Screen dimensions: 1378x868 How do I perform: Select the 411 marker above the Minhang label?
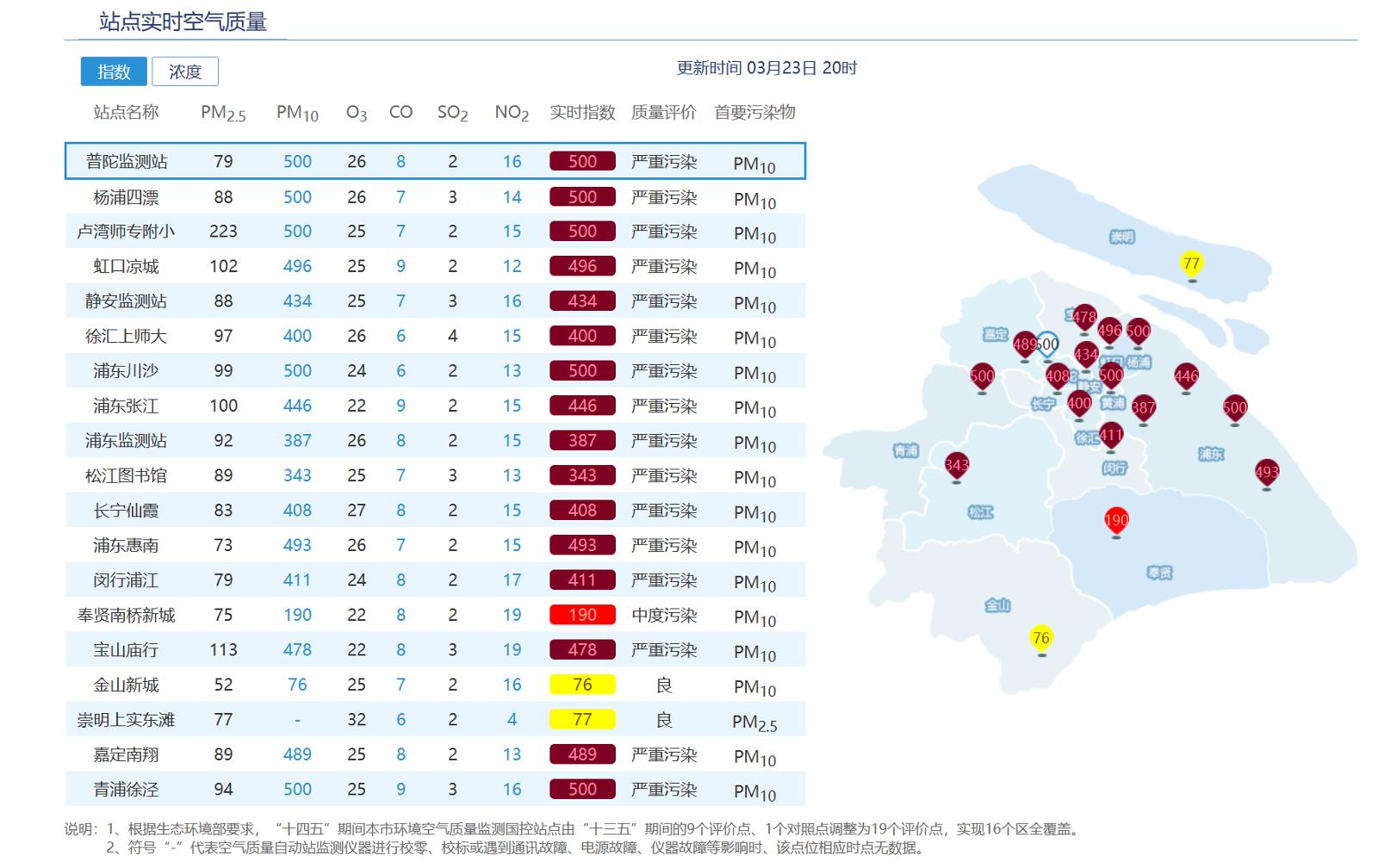(x=1111, y=435)
